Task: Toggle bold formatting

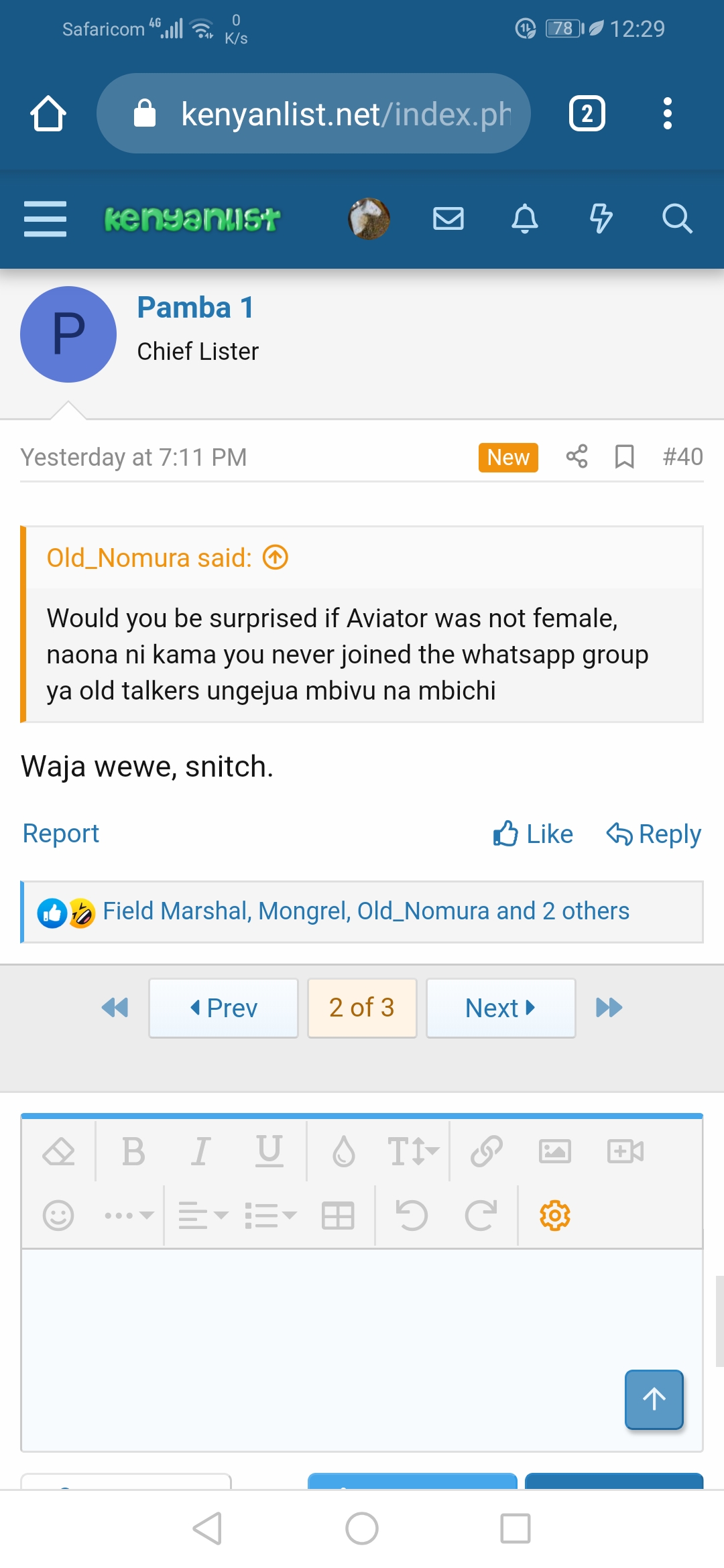Action: [133, 1152]
